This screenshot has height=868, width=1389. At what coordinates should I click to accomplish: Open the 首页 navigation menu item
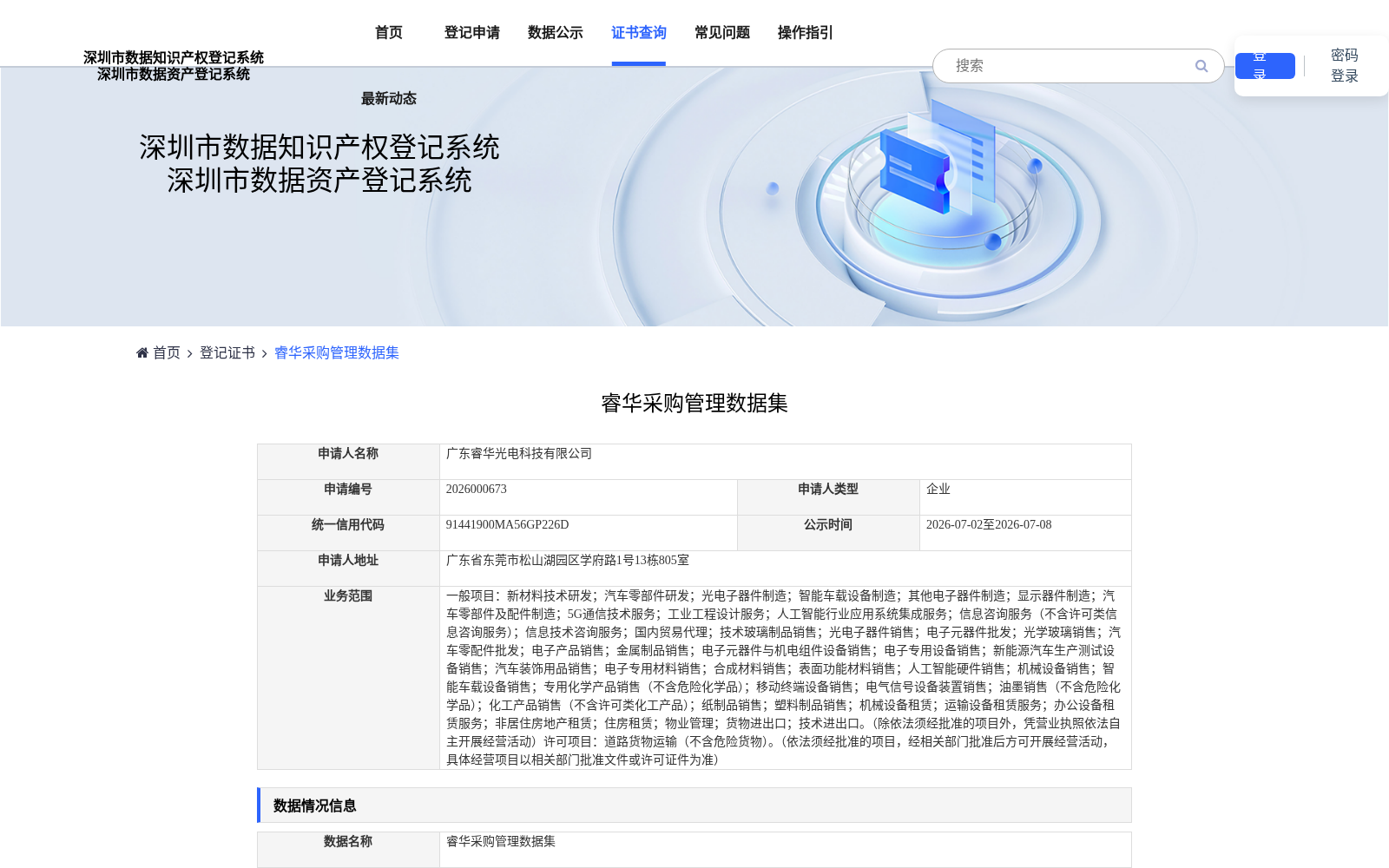click(x=389, y=33)
